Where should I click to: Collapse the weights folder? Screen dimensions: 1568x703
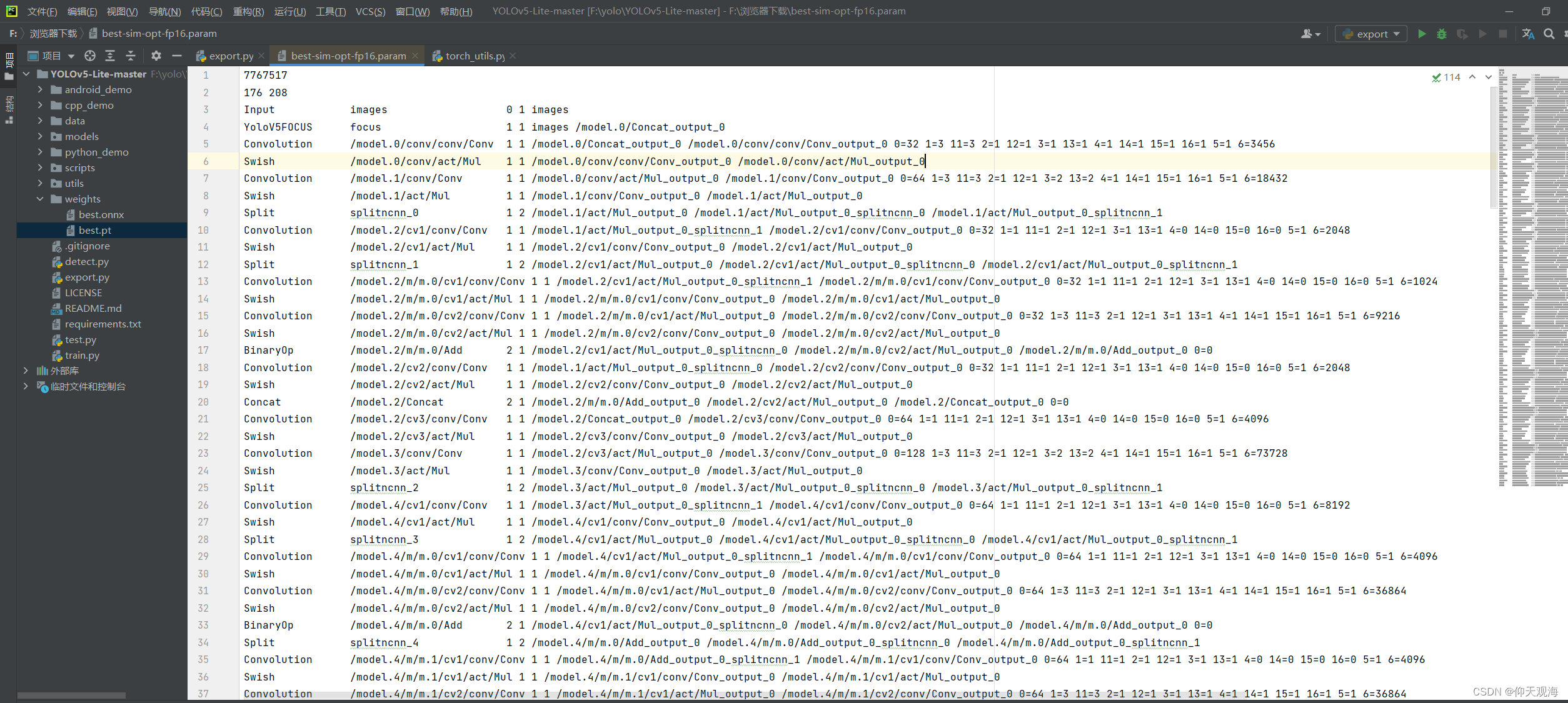coord(40,199)
